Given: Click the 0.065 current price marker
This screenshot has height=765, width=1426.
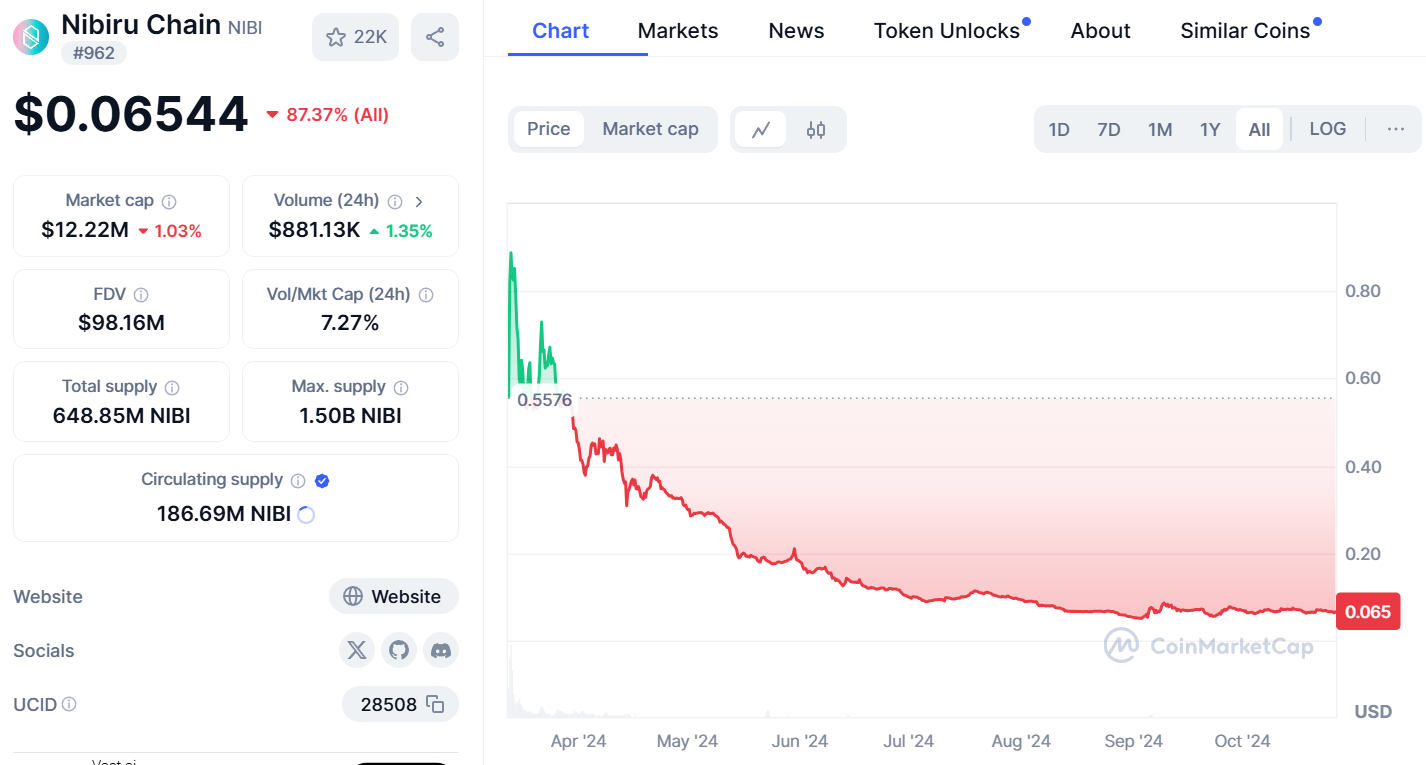Looking at the screenshot, I should tap(1367, 611).
